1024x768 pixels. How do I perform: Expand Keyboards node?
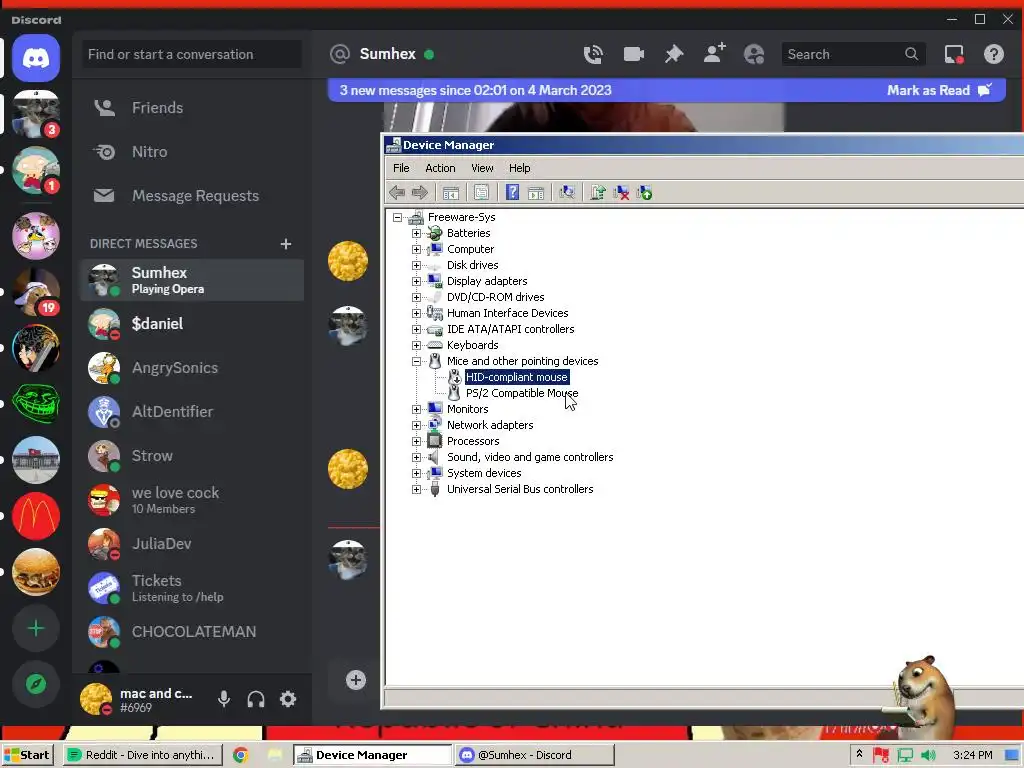[x=416, y=345]
